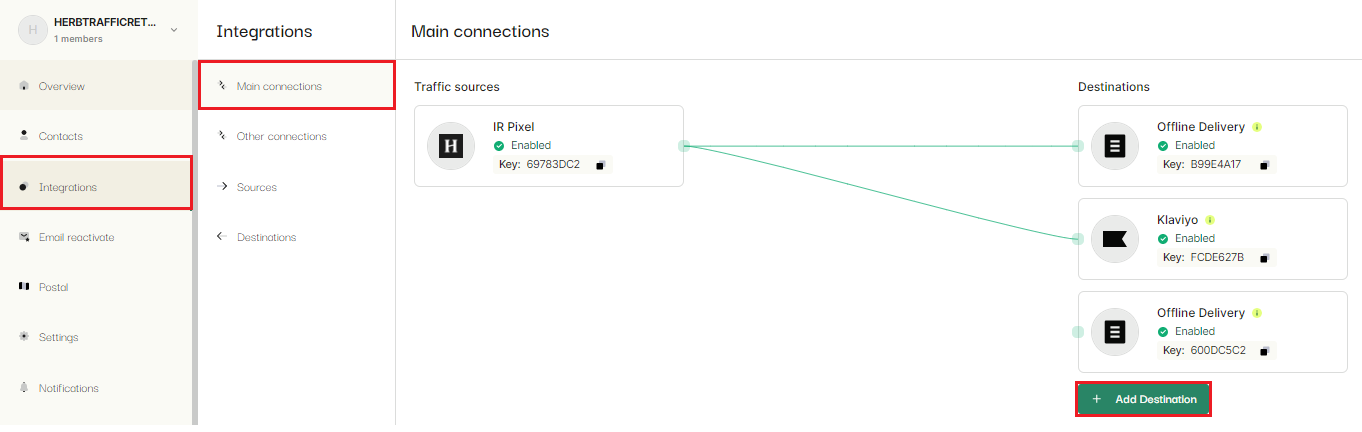Click the unlinked Offline Delivery connector dot
1362x432 pixels.
(1078, 332)
